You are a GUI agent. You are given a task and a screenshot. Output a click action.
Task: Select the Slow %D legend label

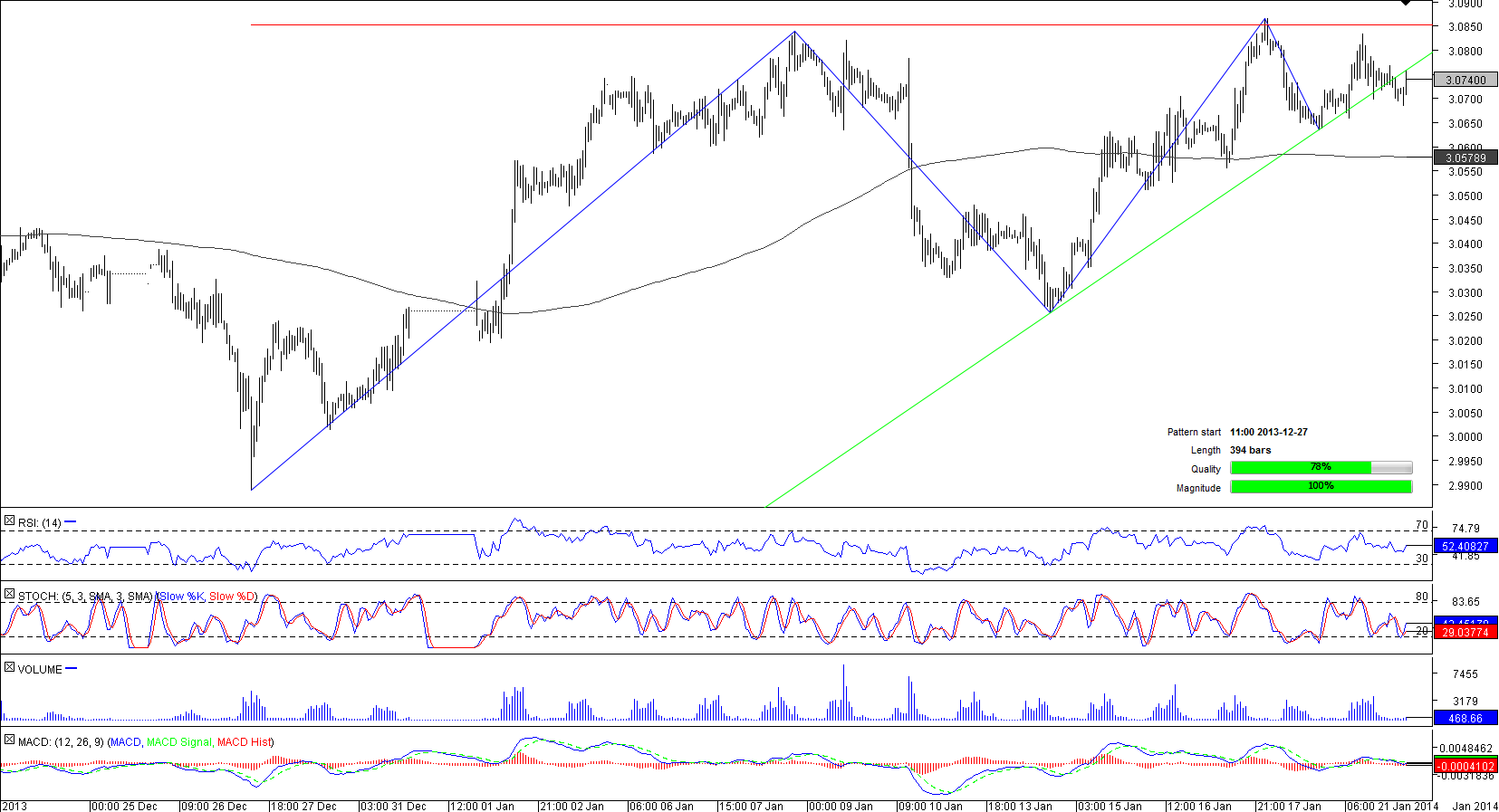point(232,597)
